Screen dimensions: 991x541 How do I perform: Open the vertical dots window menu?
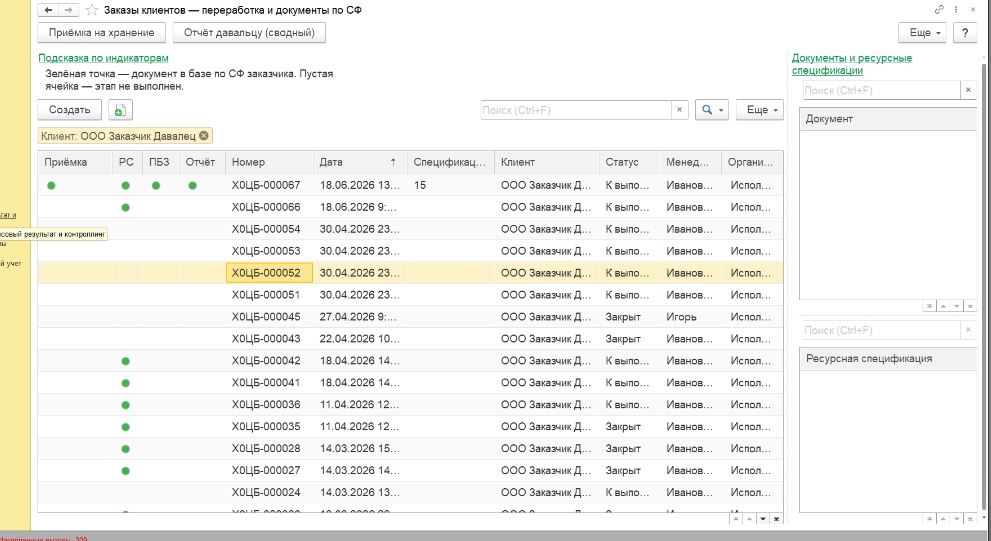coord(956,9)
